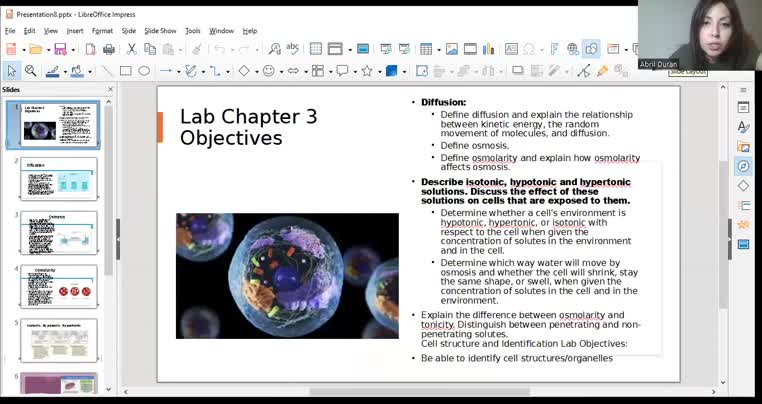Click the Insert Audio or Video icon
The width and height of the screenshot is (762, 404).
tap(470, 49)
